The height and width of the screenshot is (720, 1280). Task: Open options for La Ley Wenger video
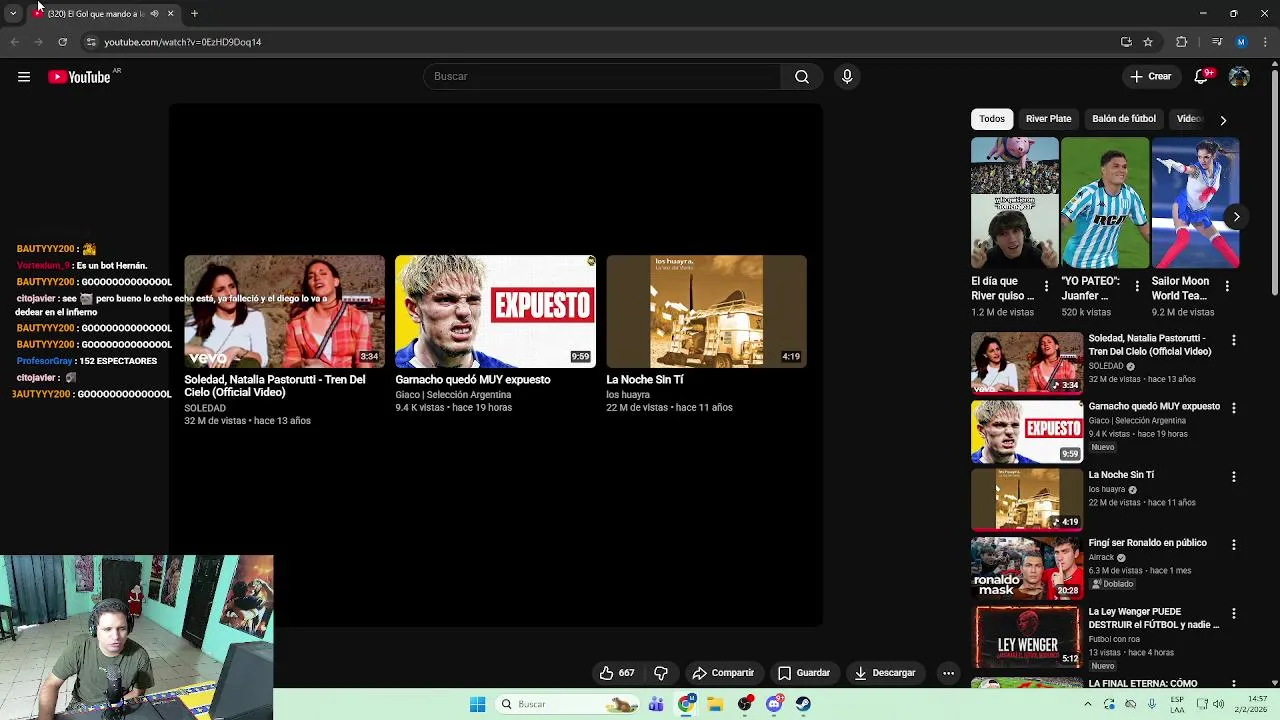pos(1234,614)
